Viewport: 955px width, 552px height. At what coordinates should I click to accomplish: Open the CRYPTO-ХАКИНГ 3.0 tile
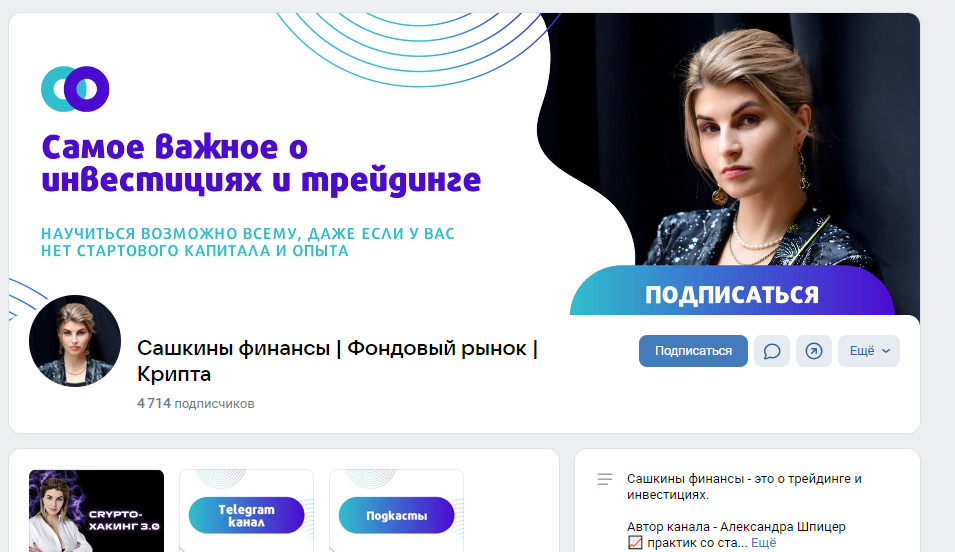pos(96,511)
